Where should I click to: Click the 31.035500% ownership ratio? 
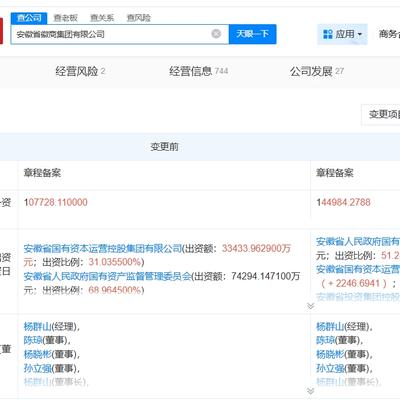pos(114,262)
